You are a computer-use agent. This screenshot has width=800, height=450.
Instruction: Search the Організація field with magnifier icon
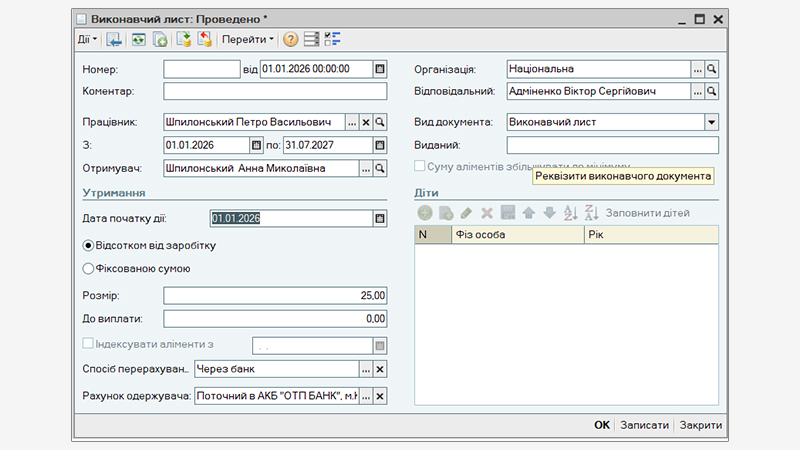coord(712,69)
